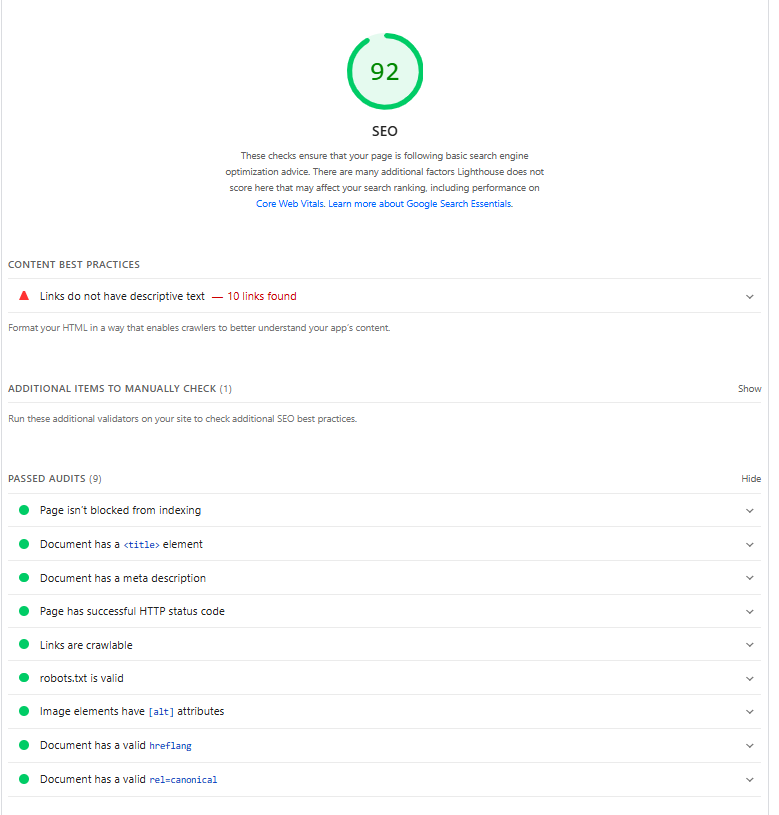Click the hreflang code label
Viewport: 779px width, 815px height.
[x=170, y=746]
